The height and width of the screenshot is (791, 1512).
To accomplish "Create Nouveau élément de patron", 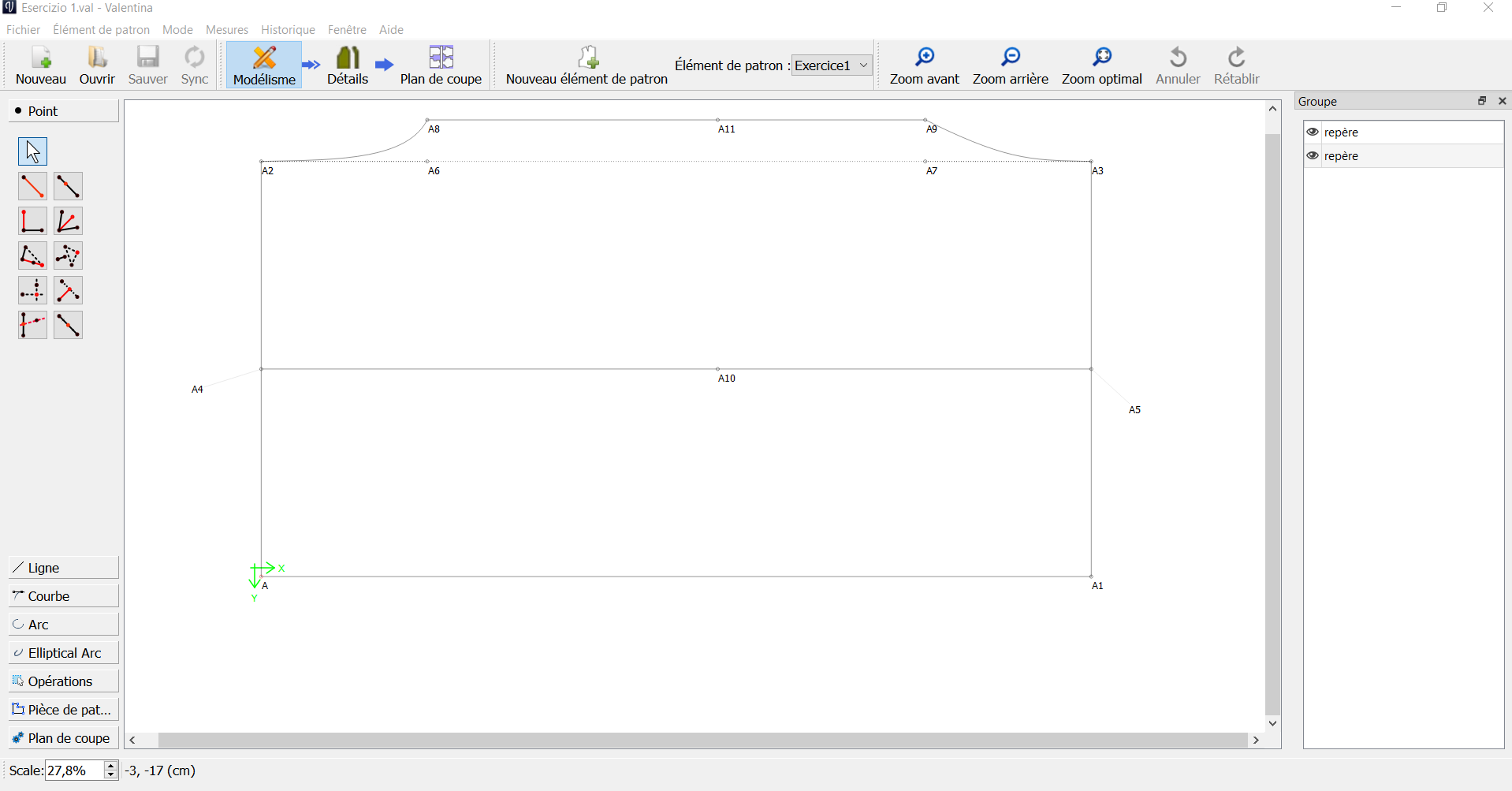I will (587, 65).
